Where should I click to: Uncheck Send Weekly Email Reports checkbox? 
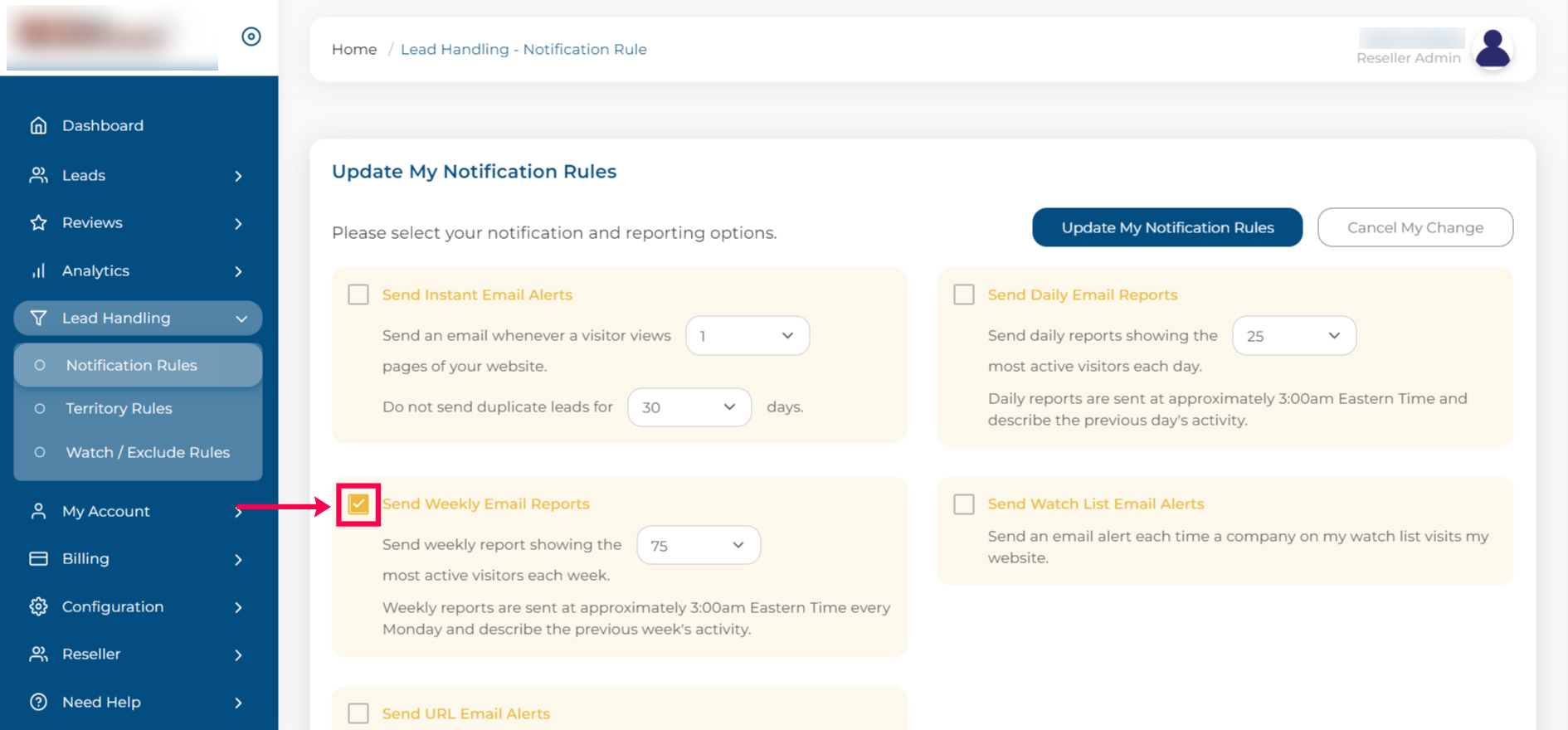358,504
